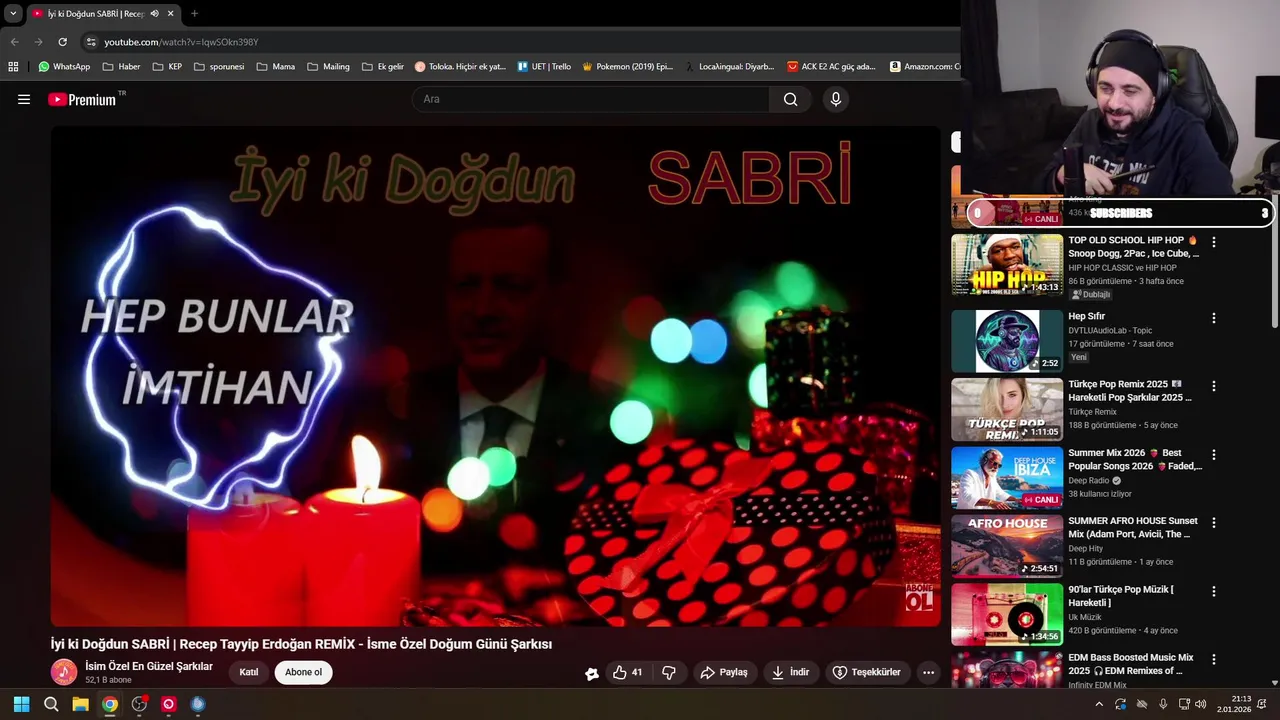Open the Windows Start menu
The height and width of the screenshot is (720, 1280).
click(x=22, y=704)
